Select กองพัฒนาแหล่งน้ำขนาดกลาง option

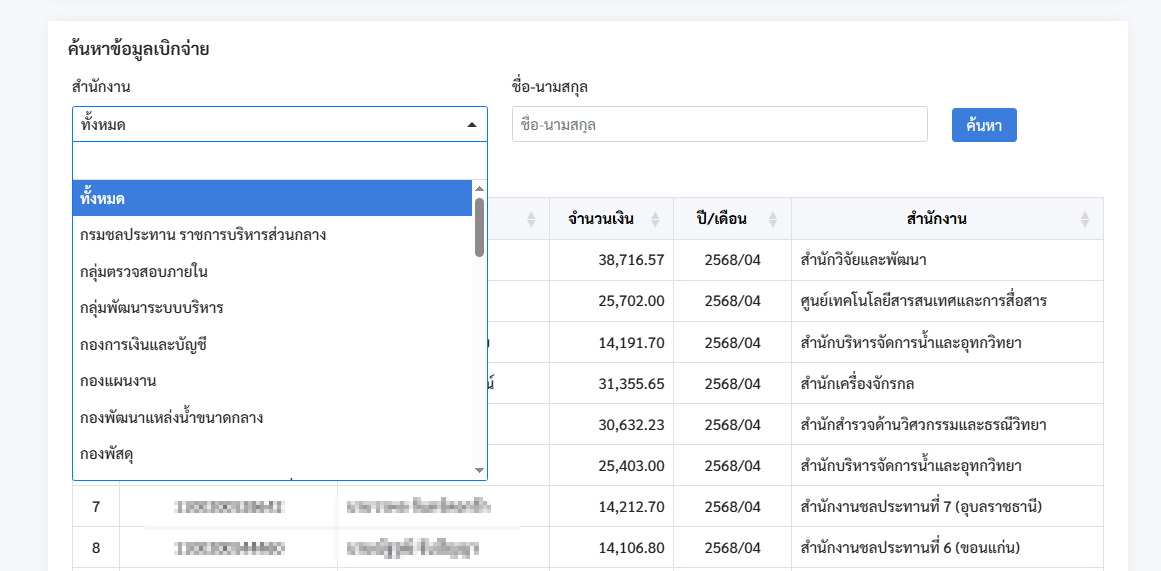(272, 417)
